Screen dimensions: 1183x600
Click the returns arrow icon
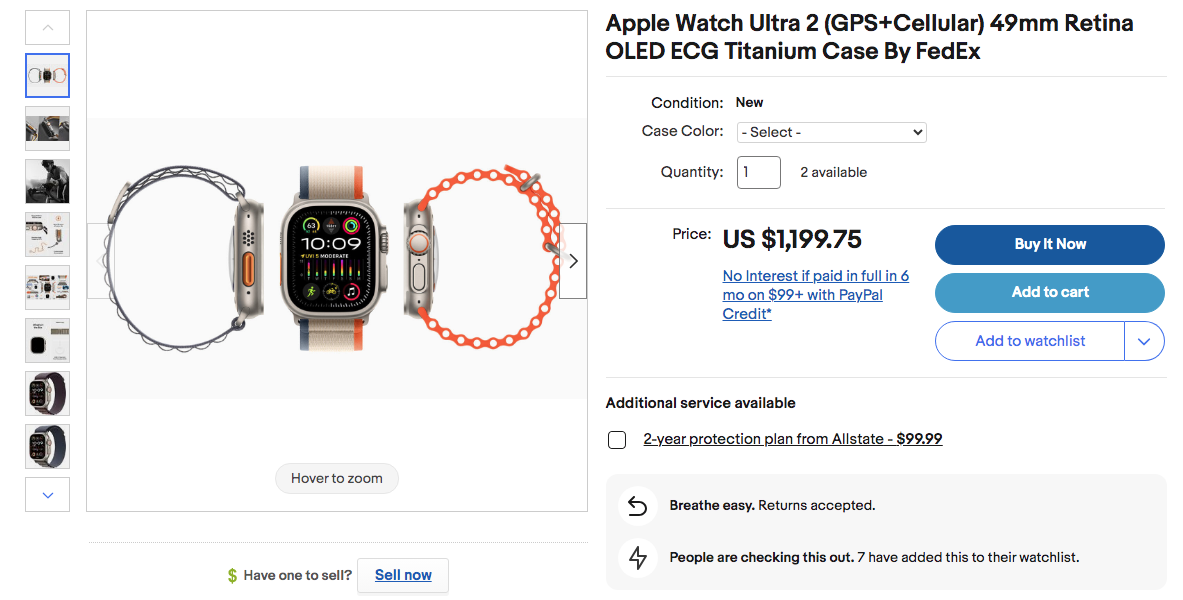tap(638, 506)
